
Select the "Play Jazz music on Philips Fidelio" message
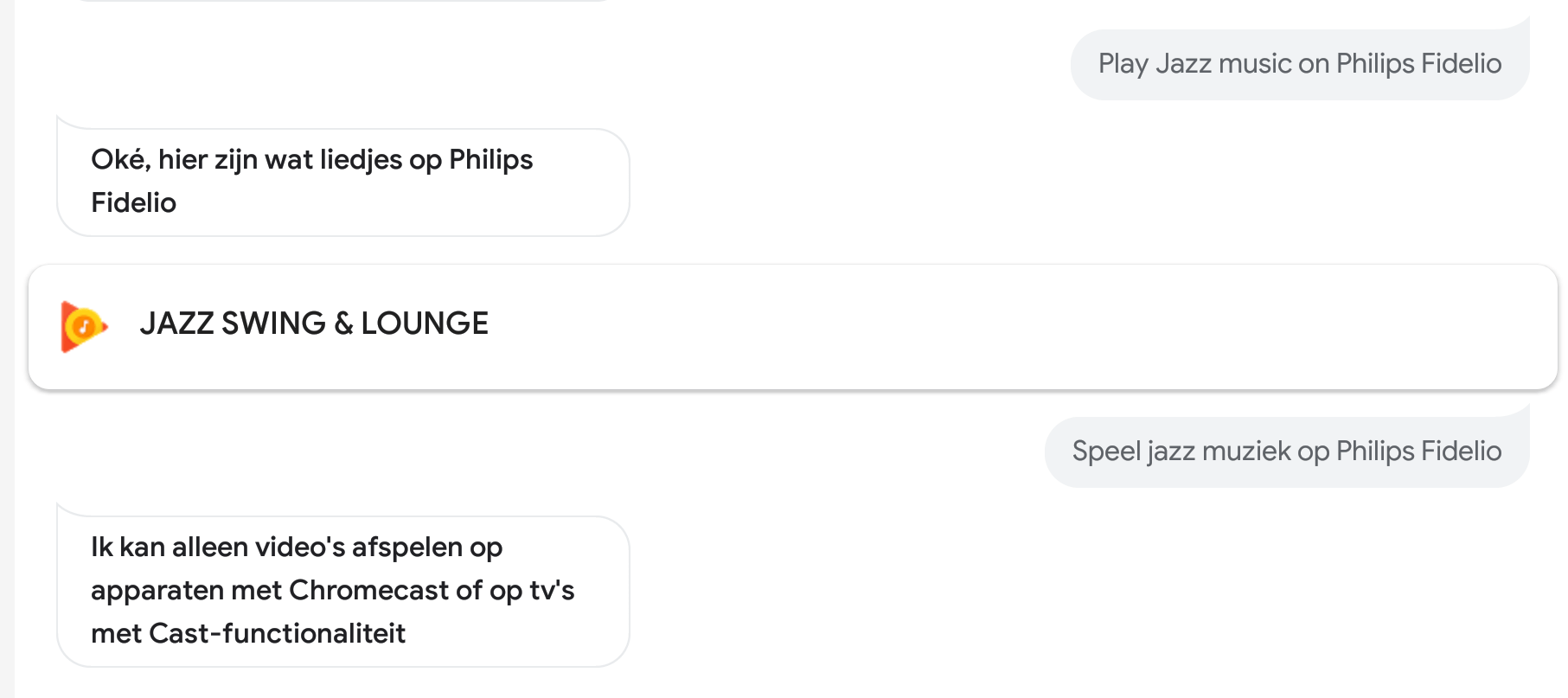click(1299, 64)
